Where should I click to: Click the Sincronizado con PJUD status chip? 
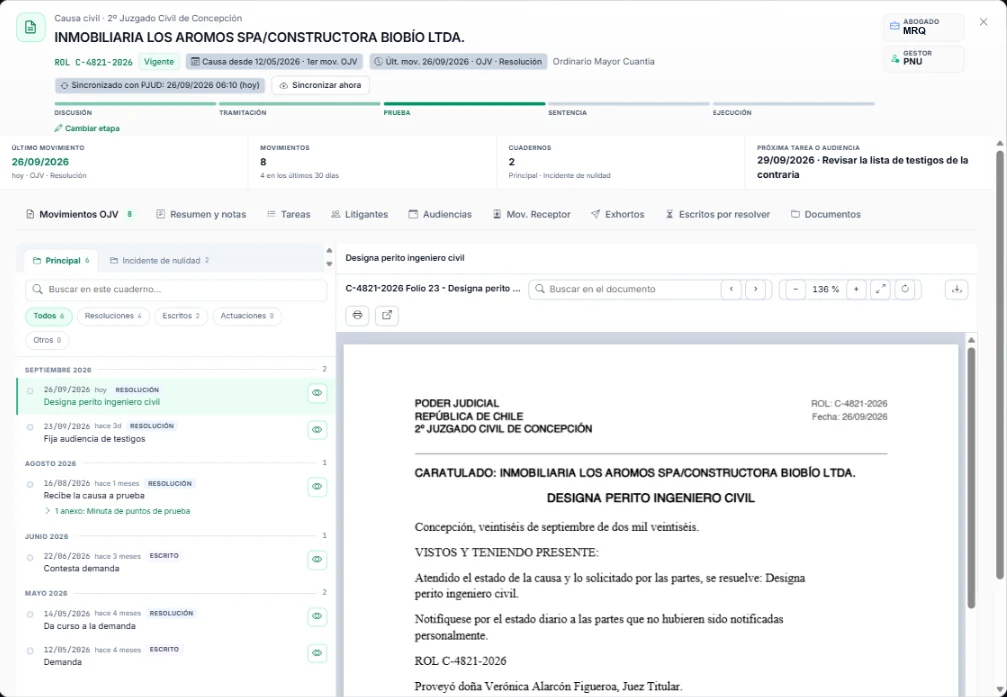pos(160,85)
